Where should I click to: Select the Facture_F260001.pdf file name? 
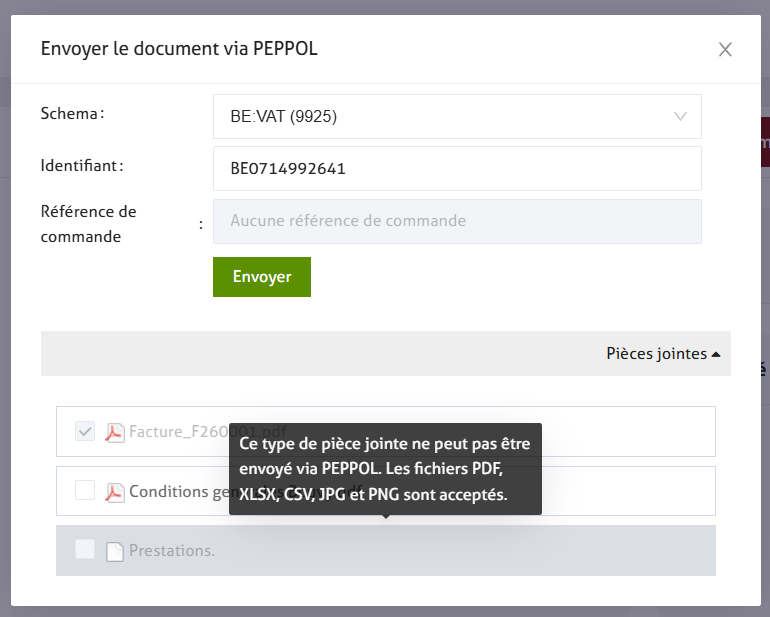point(178,432)
